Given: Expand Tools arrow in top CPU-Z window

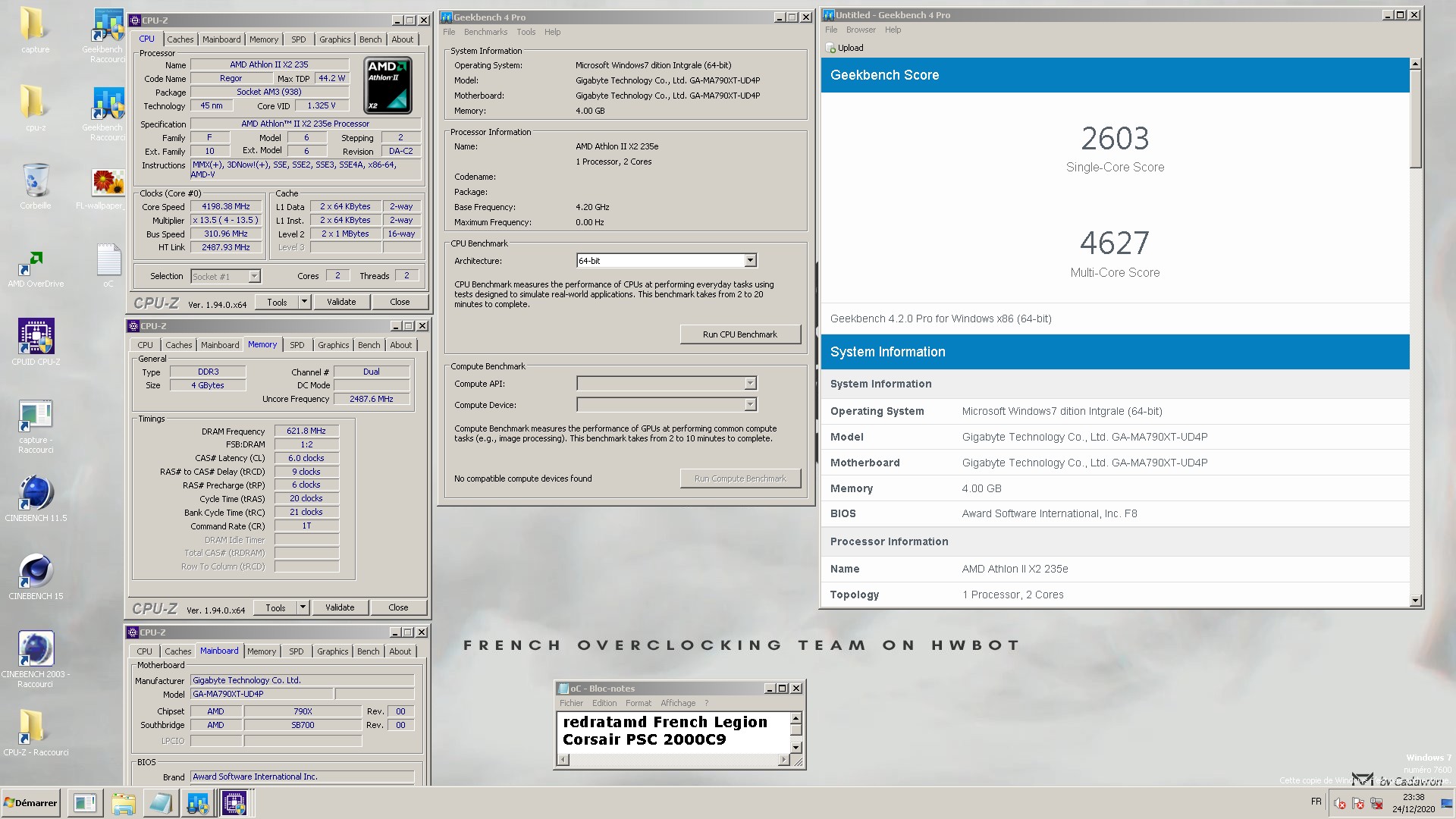Looking at the screenshot, I should [x=304, y=302].
